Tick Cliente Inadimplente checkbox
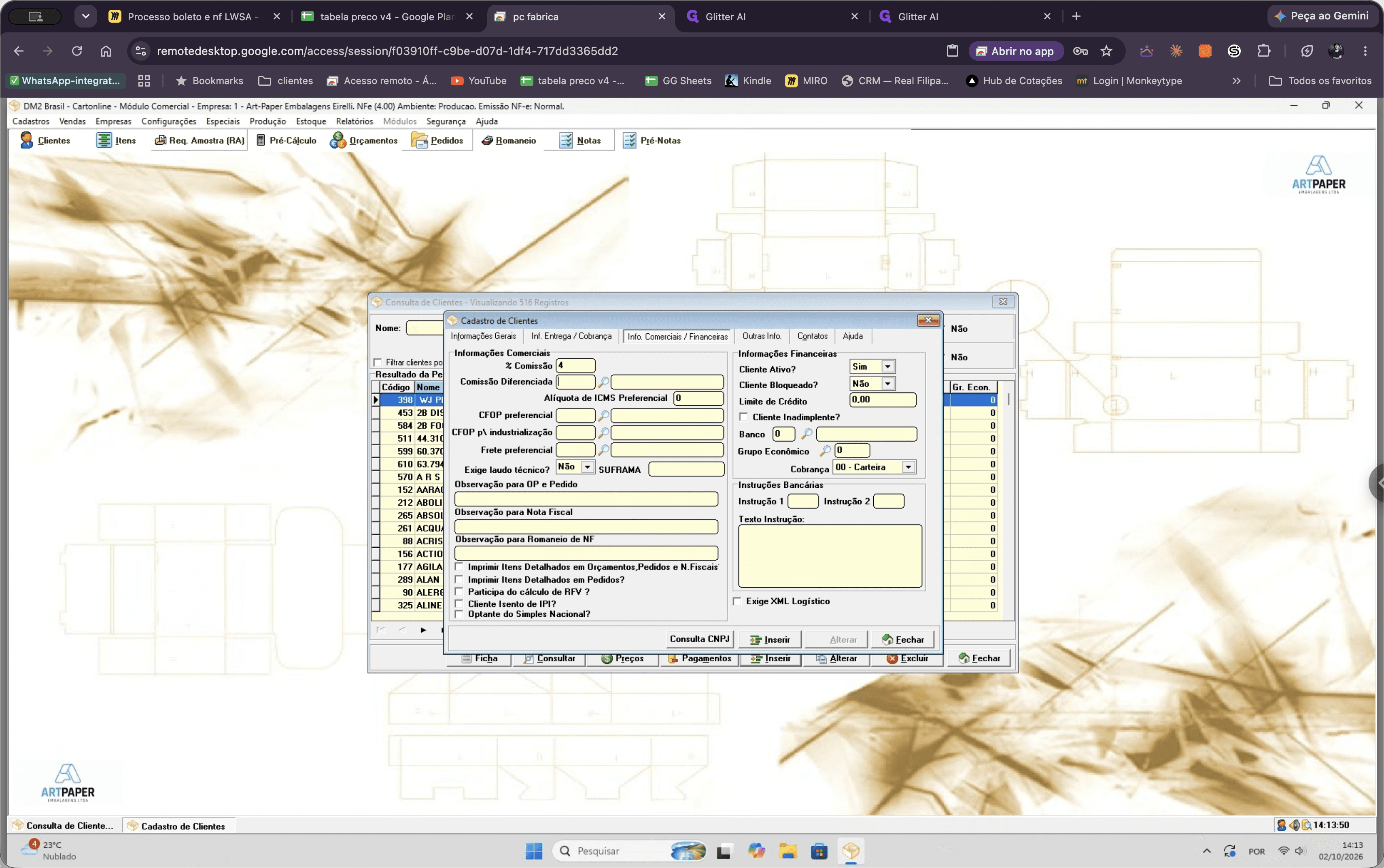This screenshot has width=1384, height=868. point(744,417)
